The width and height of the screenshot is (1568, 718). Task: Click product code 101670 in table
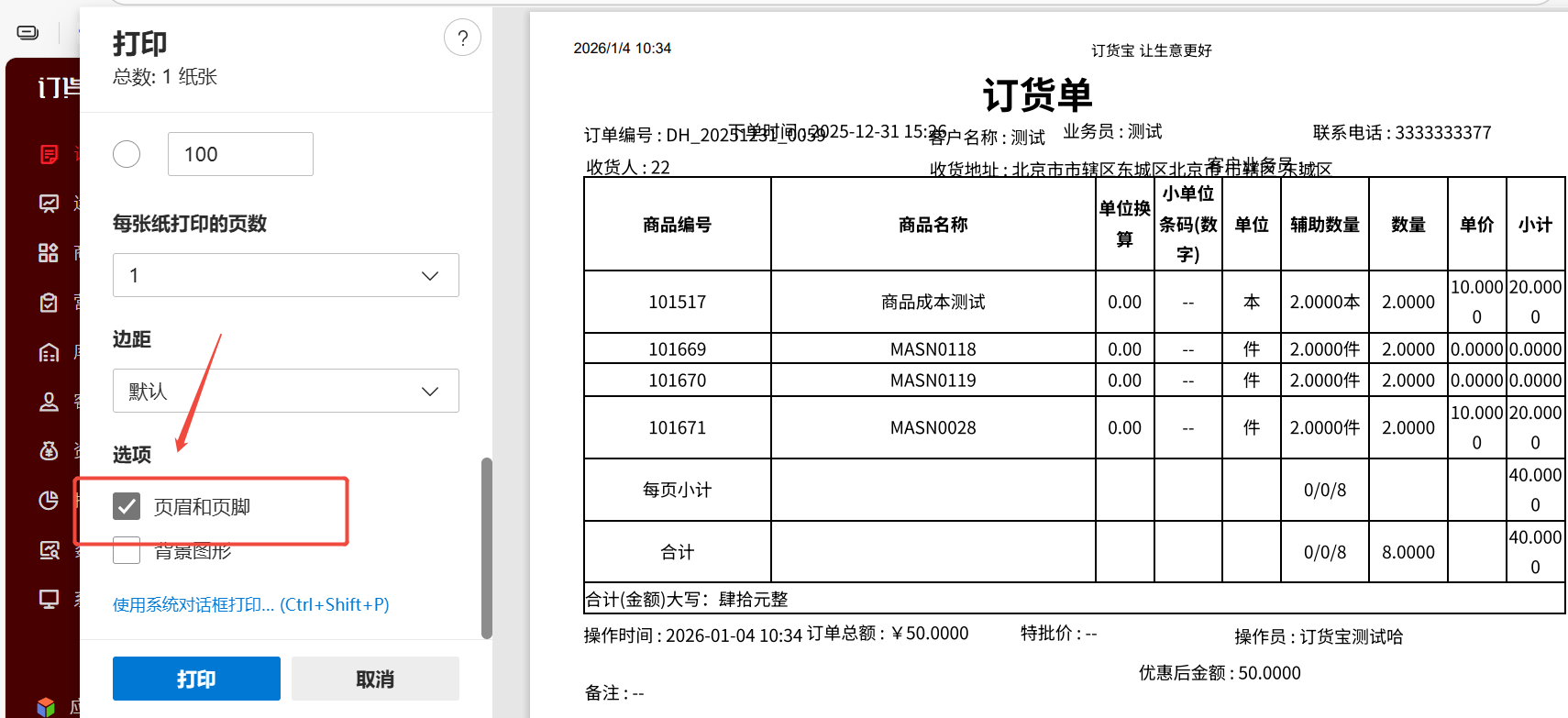pos(678,381)
